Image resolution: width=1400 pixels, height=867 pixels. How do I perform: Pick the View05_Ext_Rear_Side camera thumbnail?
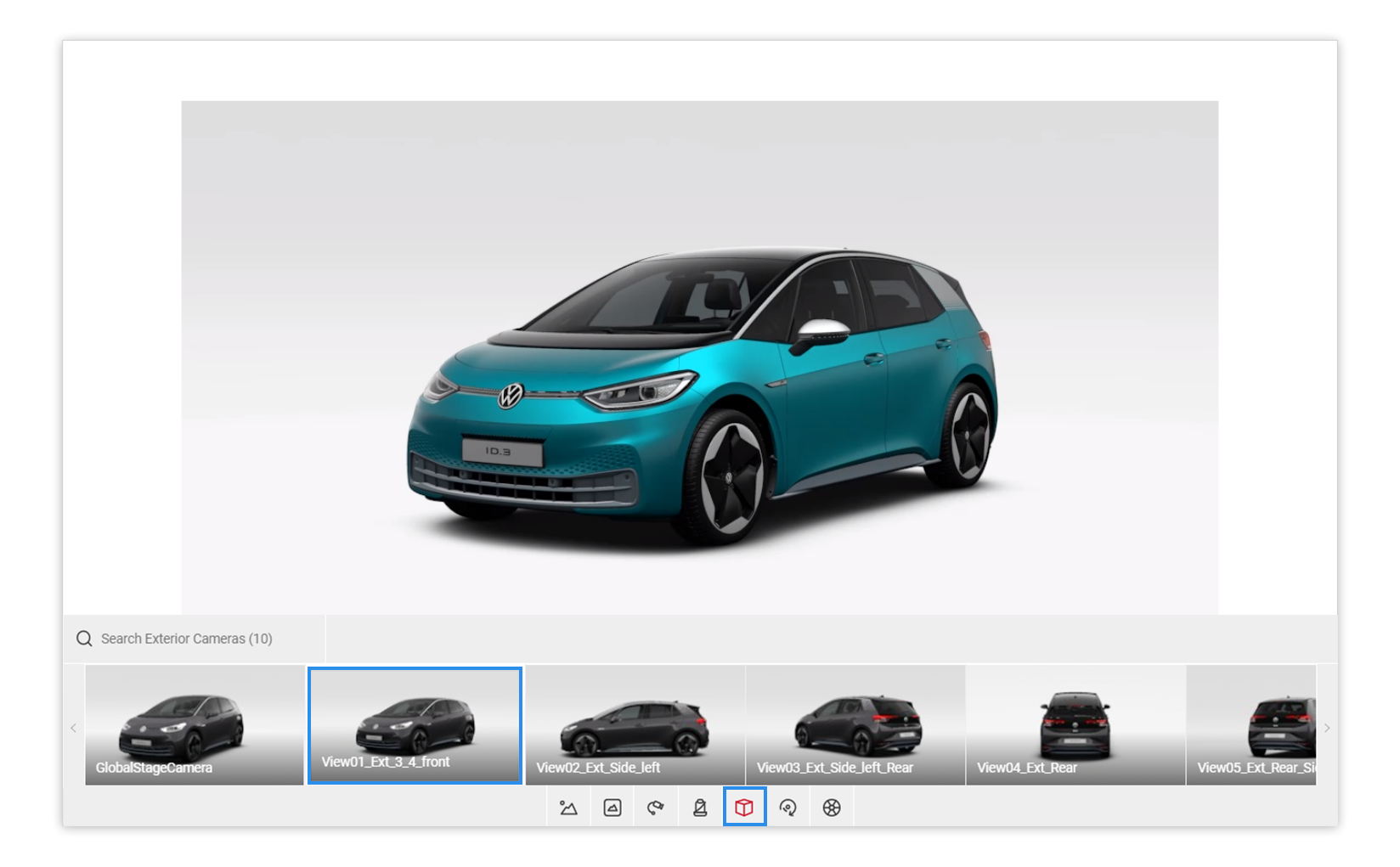pyautogui.click(x=1251, y=725)
